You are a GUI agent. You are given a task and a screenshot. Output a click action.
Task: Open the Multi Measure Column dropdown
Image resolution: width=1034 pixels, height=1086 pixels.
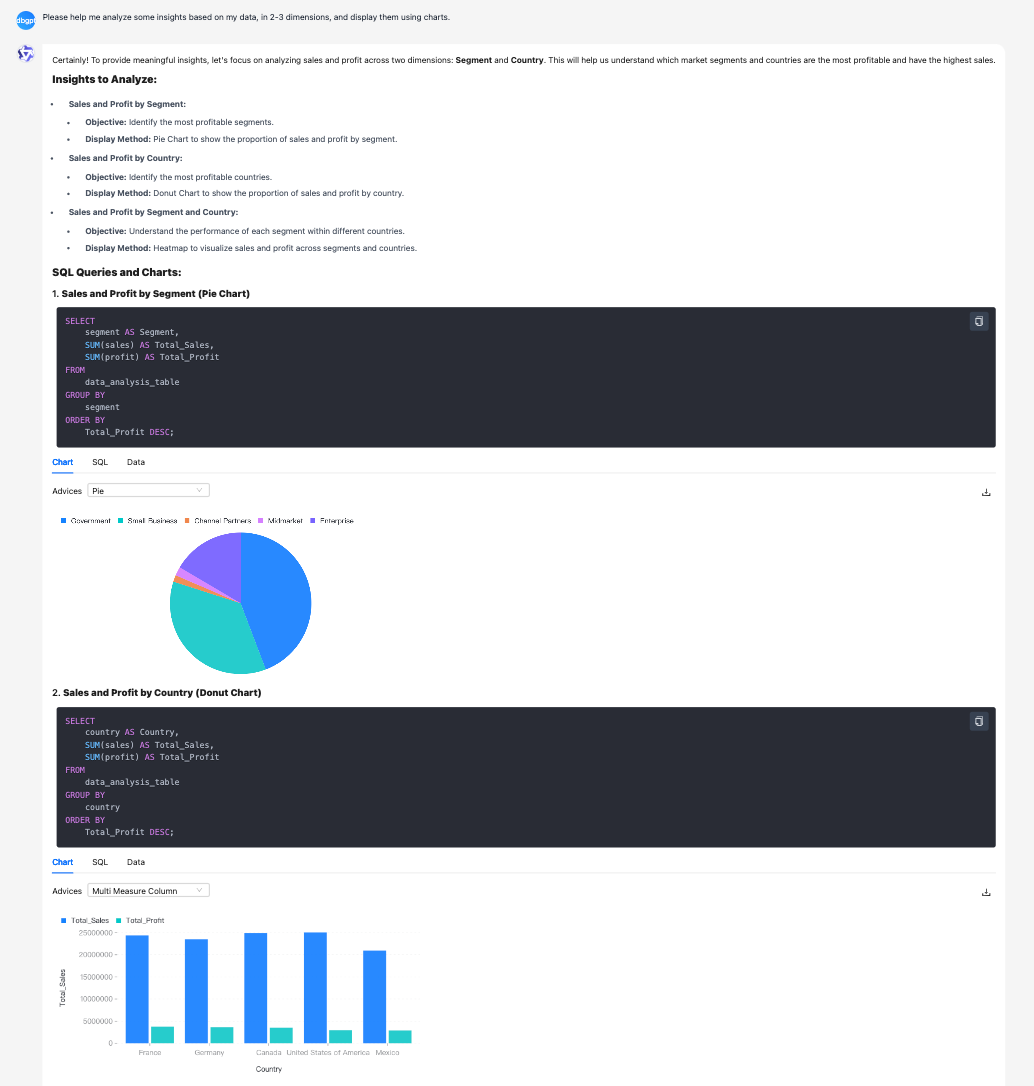(x=148, y=891)
